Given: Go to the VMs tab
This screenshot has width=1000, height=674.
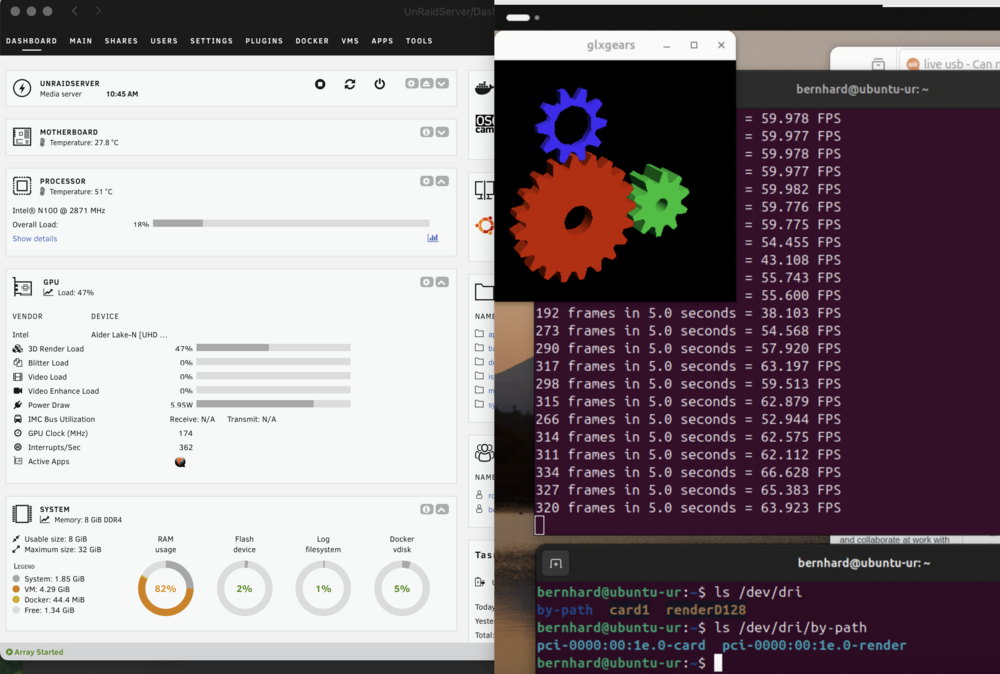Looking at the screenshot, I should [x=350, y=41].
